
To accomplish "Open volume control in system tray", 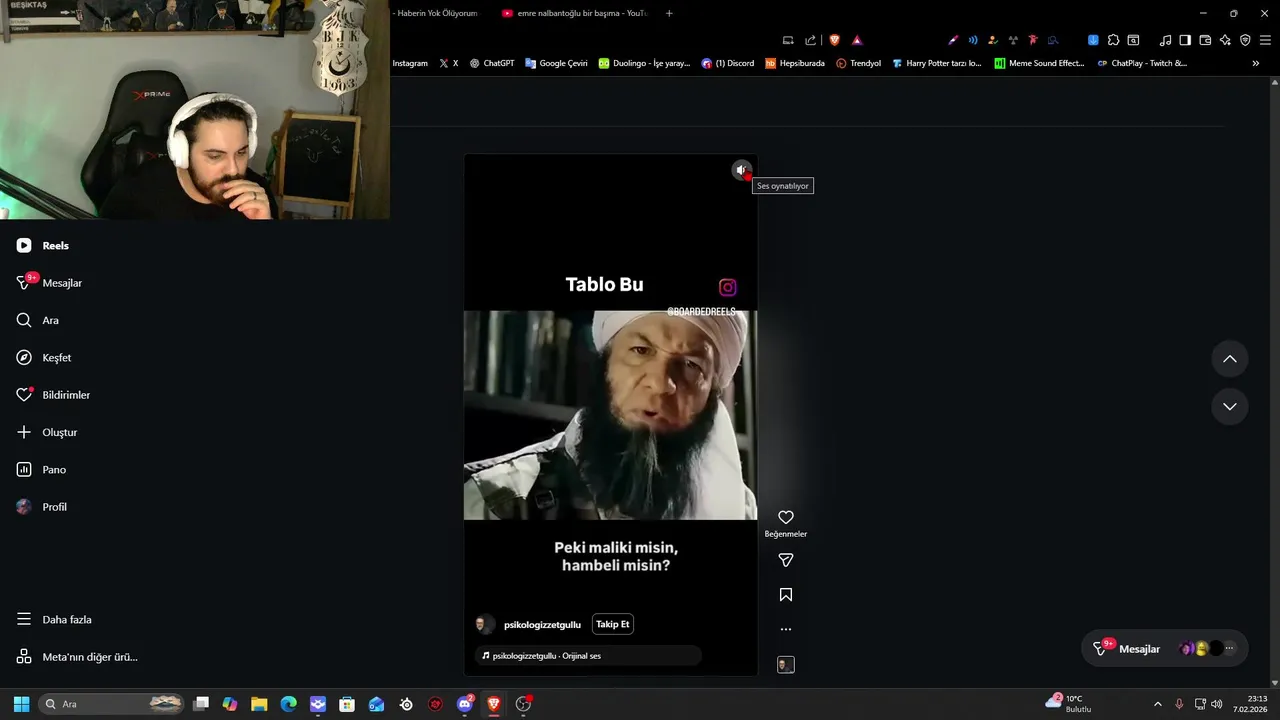I will [1217, 704].
